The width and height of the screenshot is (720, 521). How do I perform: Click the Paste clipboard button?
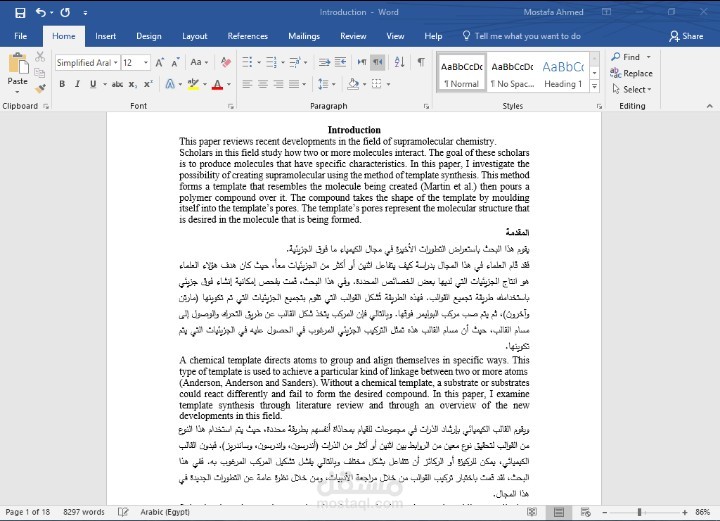tap(17, 69)
